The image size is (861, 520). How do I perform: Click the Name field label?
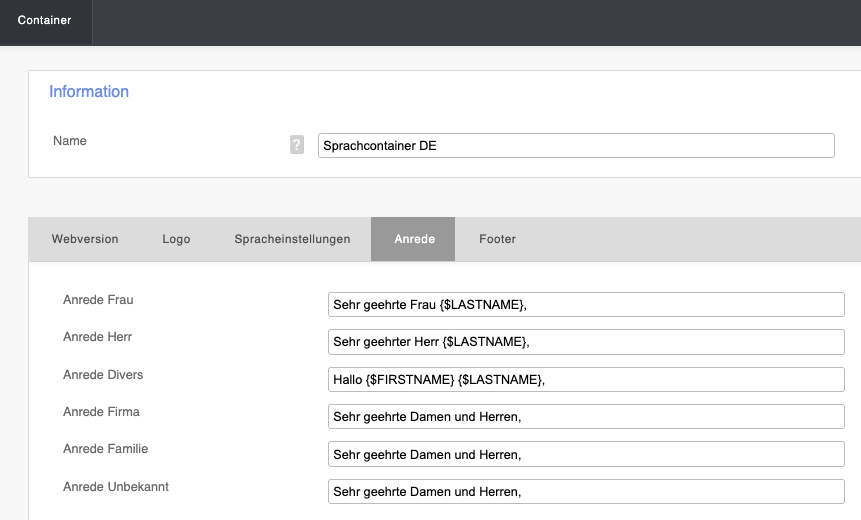[70, 141]
